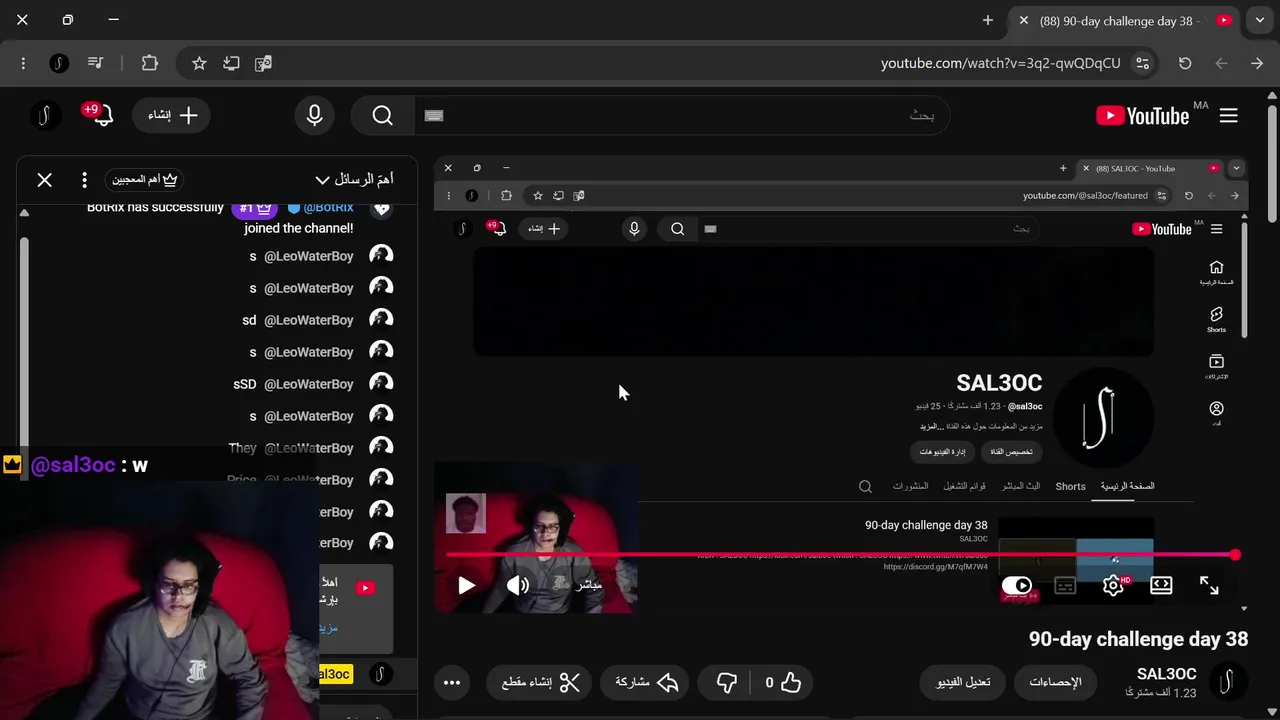Click the #1 crown badge in chat
Image resolution: width=1280 pixels, height=720 pixels.
coord(254,208)
